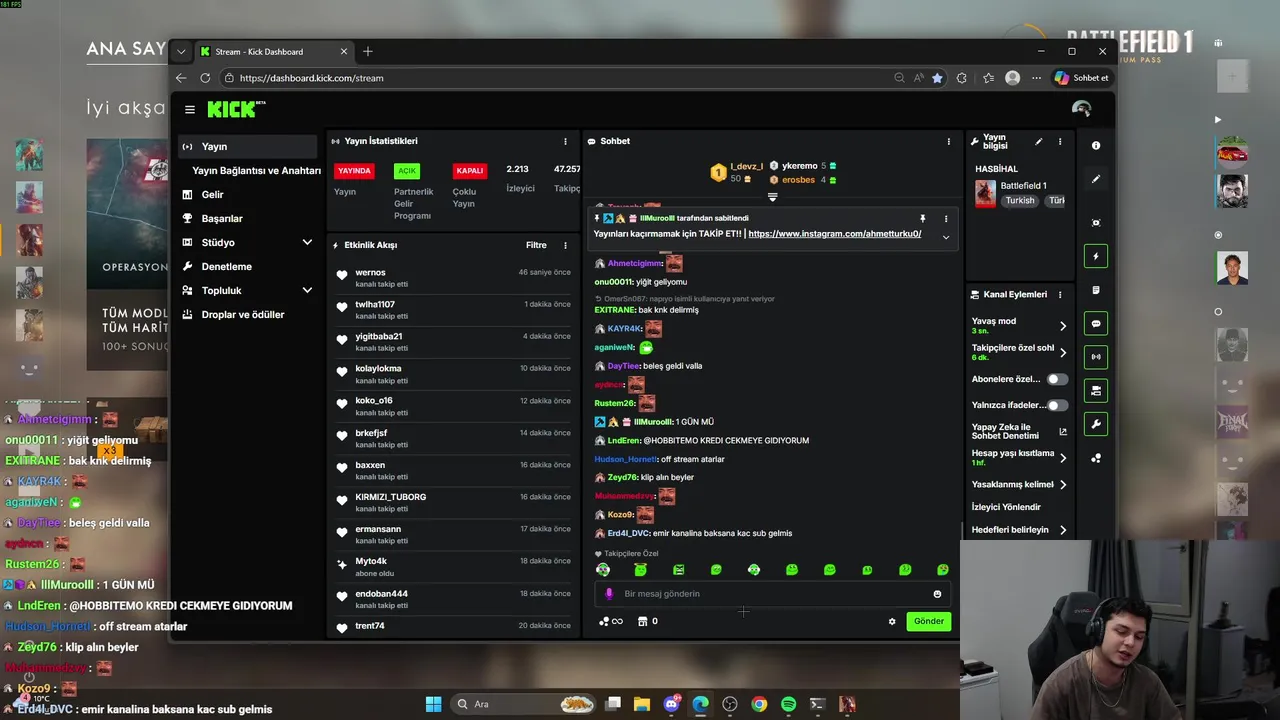Click the message input field
The image size is (1280, 720).
click(x=772, y=594)
